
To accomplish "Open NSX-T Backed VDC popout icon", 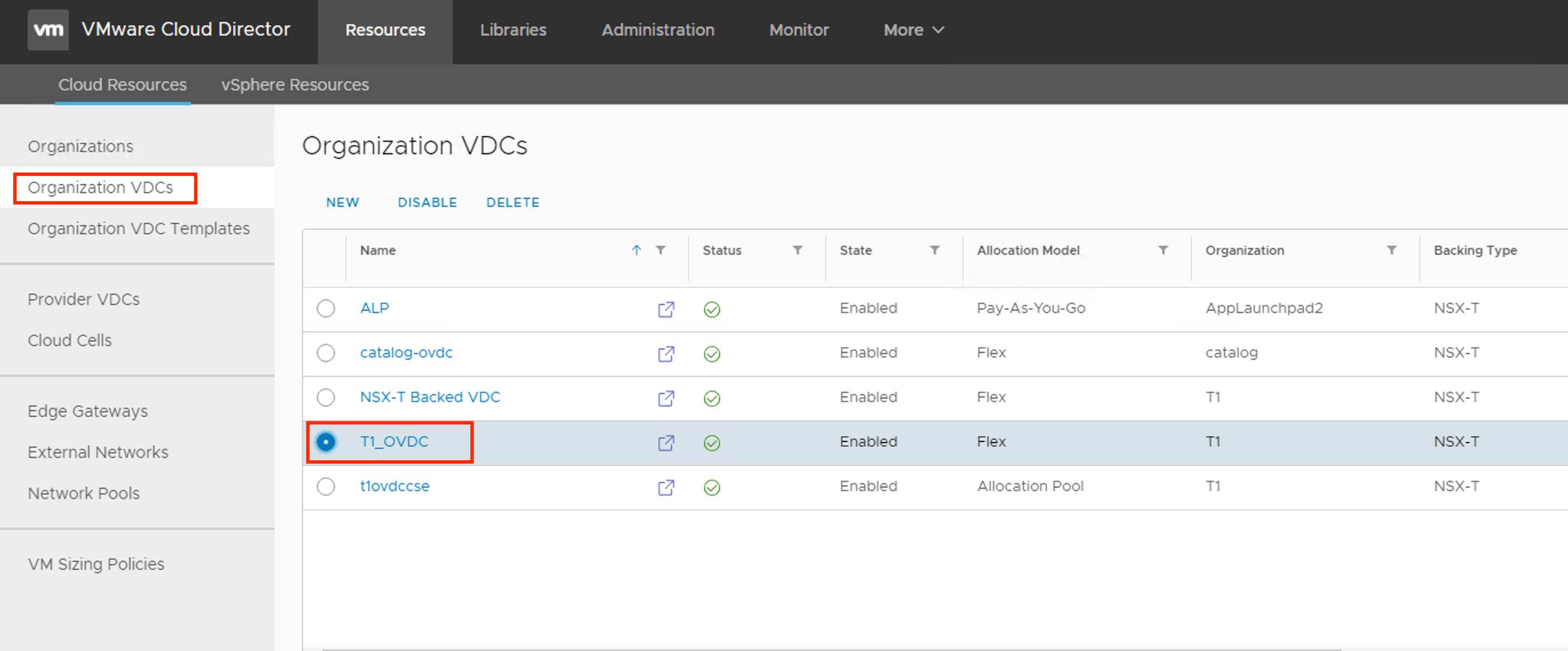I will tap(666, 398).
